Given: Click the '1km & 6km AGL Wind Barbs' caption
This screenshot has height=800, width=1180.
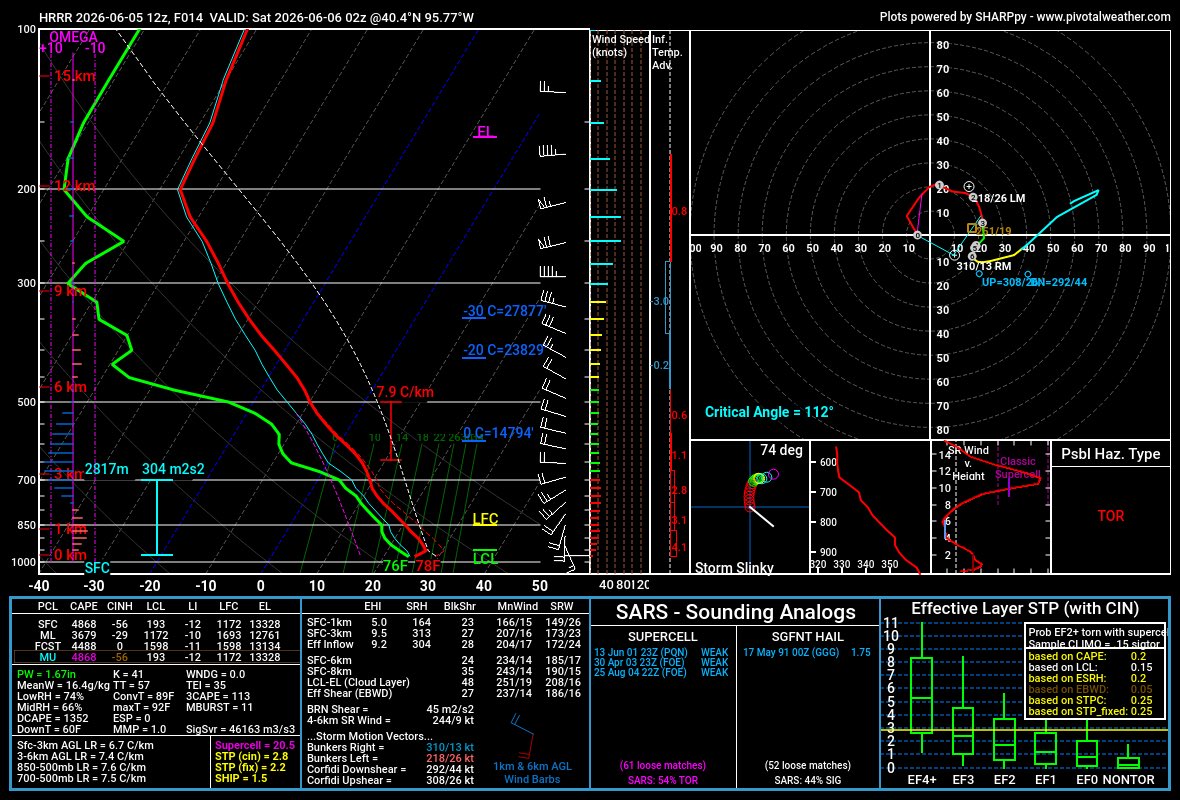Looking at the screenshot, I should coord(532,773).
